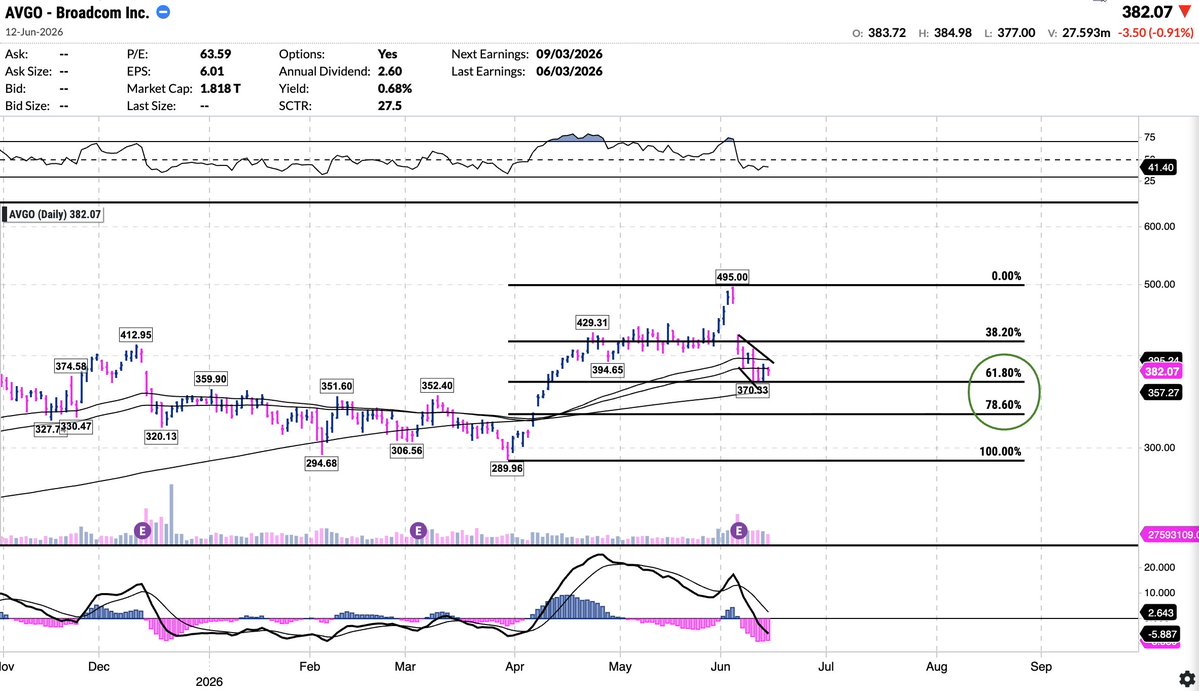Click the 352.40 price label
Image resolution: width=1199 pixels, height=691 pixels.
click(437, 386)
